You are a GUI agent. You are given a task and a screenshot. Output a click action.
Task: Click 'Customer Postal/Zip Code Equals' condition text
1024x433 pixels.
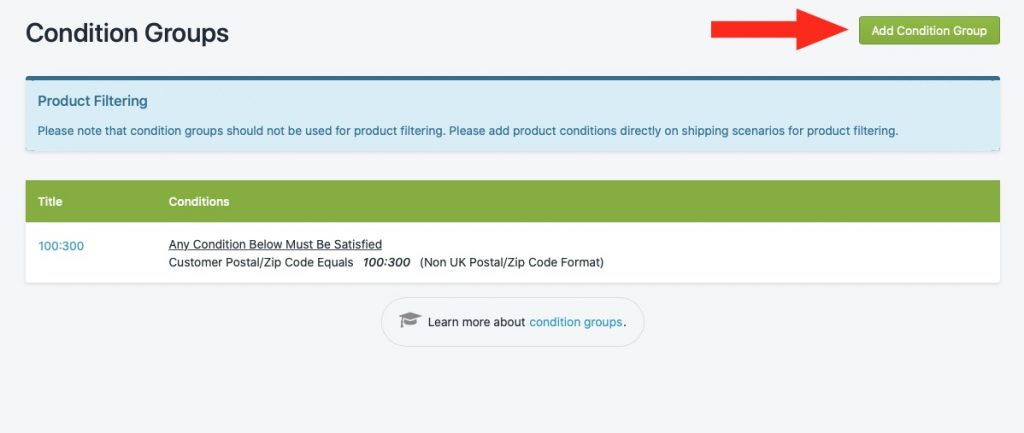click(x=261, y=263)
